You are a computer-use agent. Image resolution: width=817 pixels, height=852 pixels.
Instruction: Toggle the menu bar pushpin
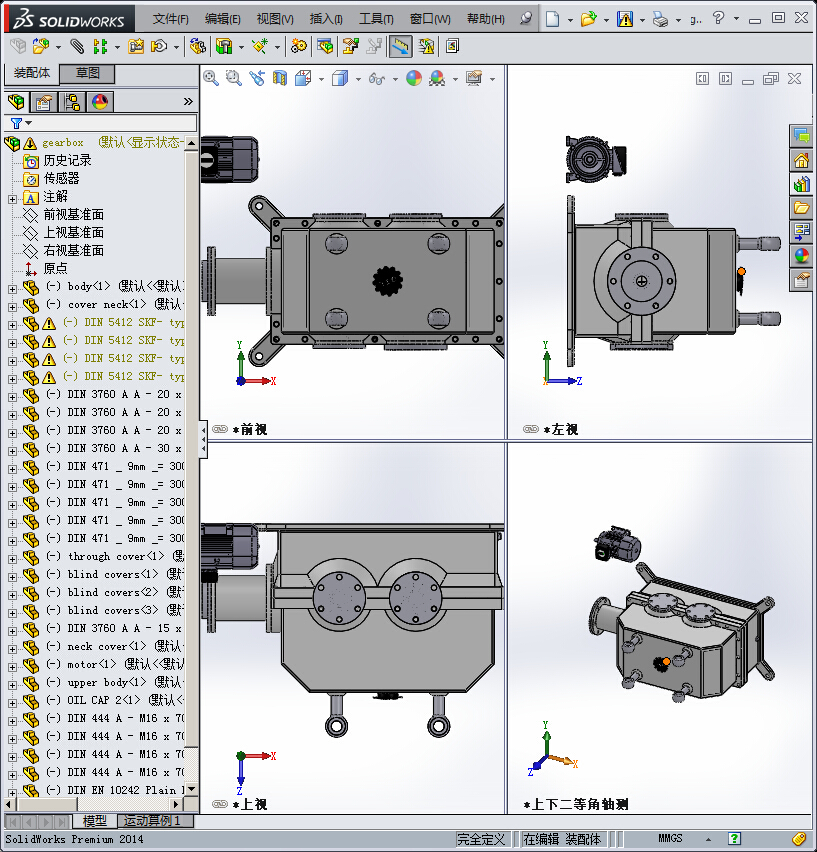(x=525, y=19)
